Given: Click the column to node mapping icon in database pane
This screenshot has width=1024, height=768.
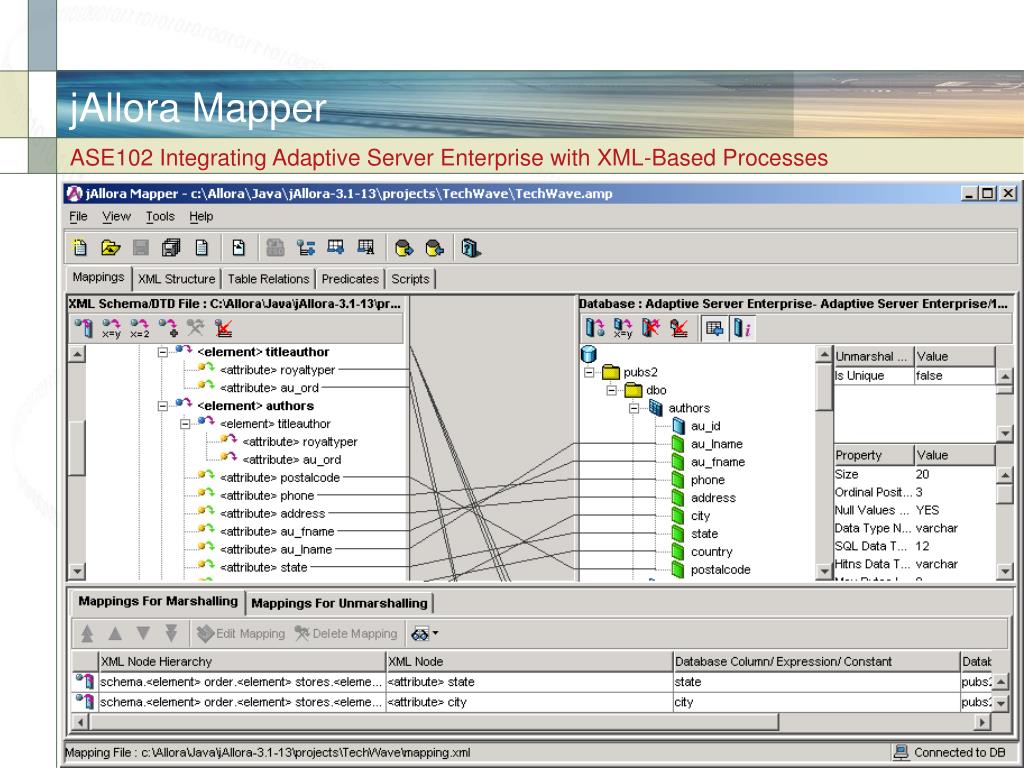Looking at the screenshot, I should (595, 328).
